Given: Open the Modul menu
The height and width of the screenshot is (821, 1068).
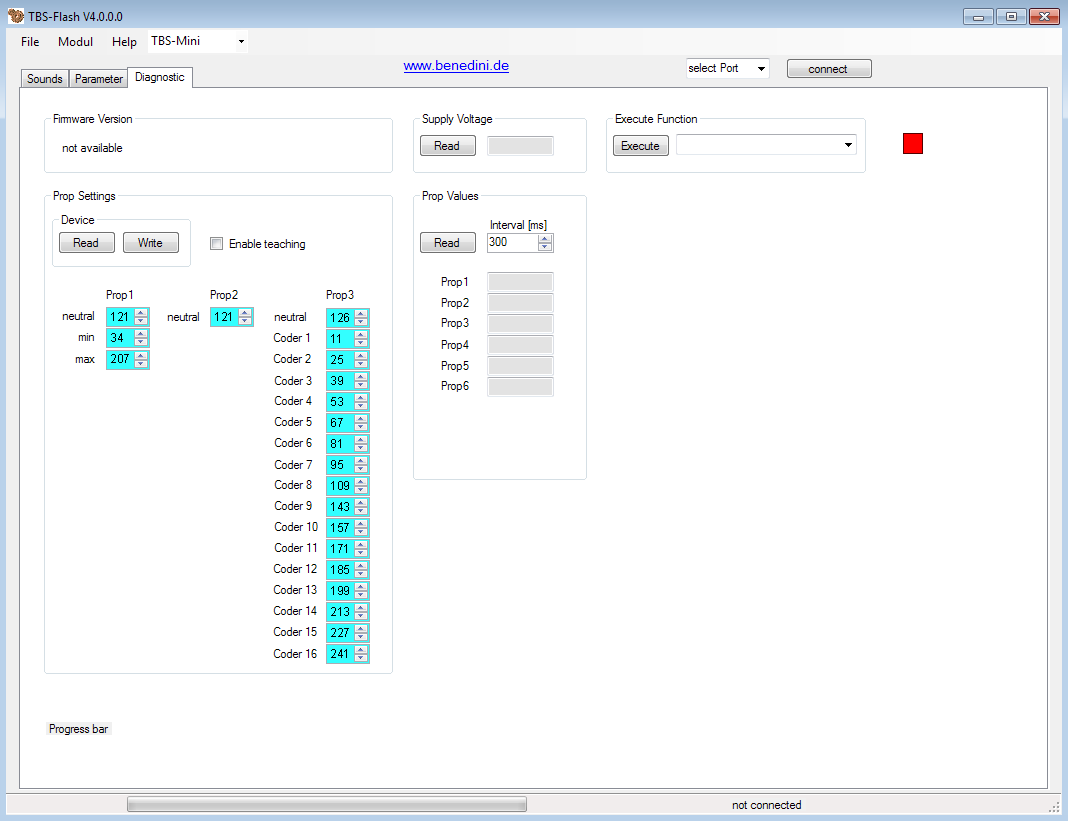Looking at the screenshot, I should (75, 42).
